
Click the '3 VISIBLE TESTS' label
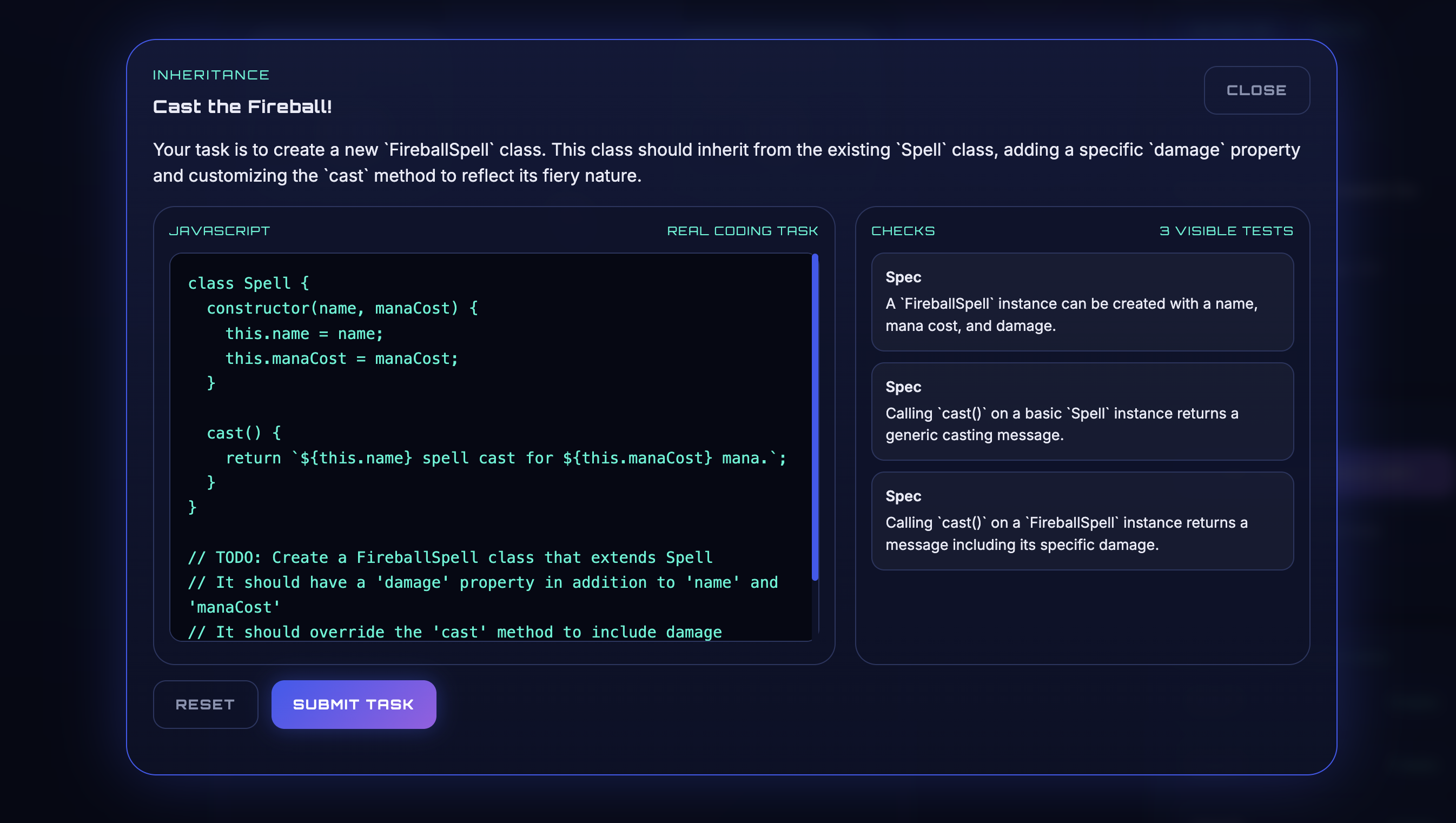pos(1226,230)
